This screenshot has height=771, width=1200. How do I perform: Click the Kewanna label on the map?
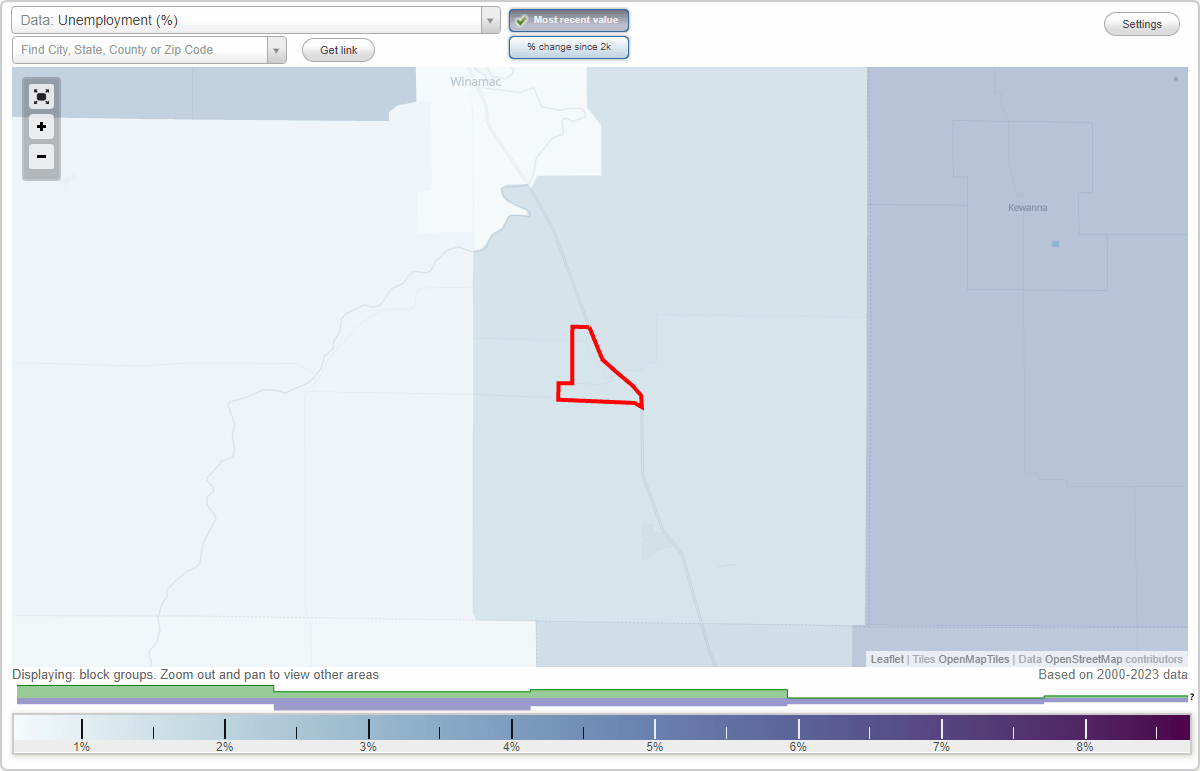[x=1027, y=207]
